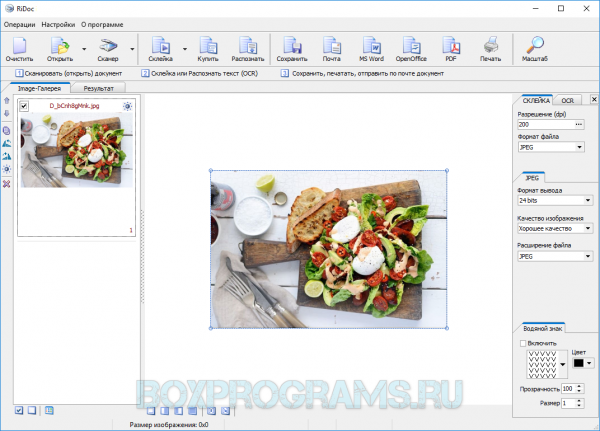
Task: Click sixth icon under preview
Action: click(x=225, y=411)
